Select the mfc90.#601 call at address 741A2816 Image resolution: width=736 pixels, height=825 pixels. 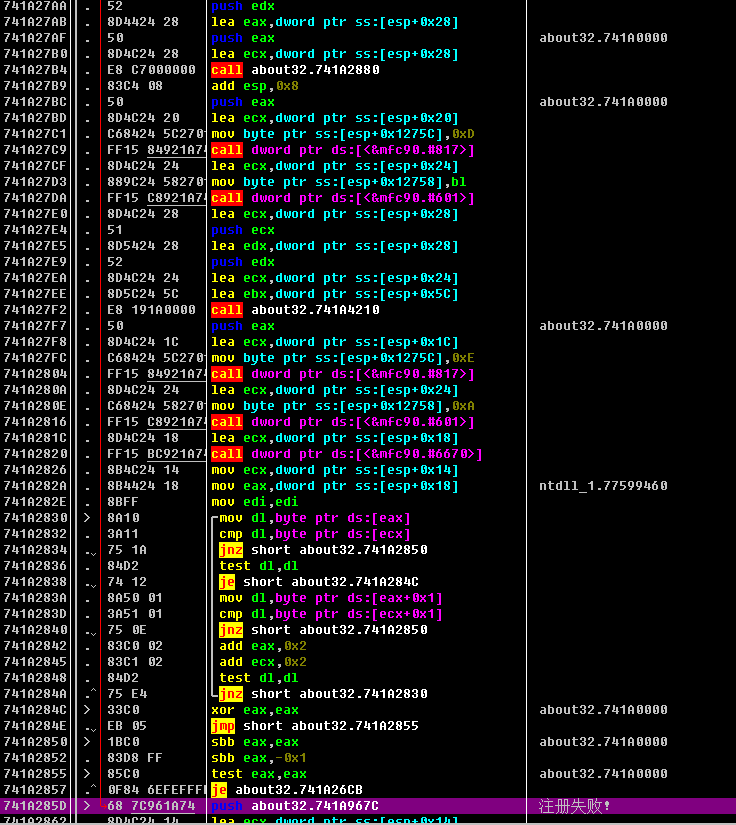(x=342, y=422)
